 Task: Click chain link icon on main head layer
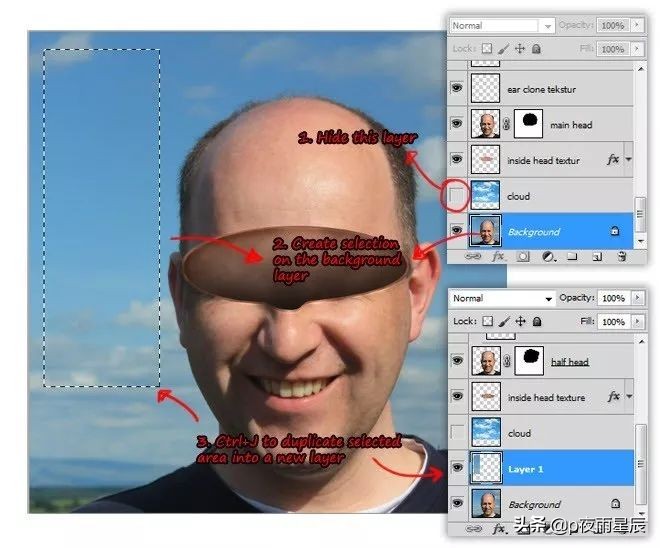[x=506, y=124]
